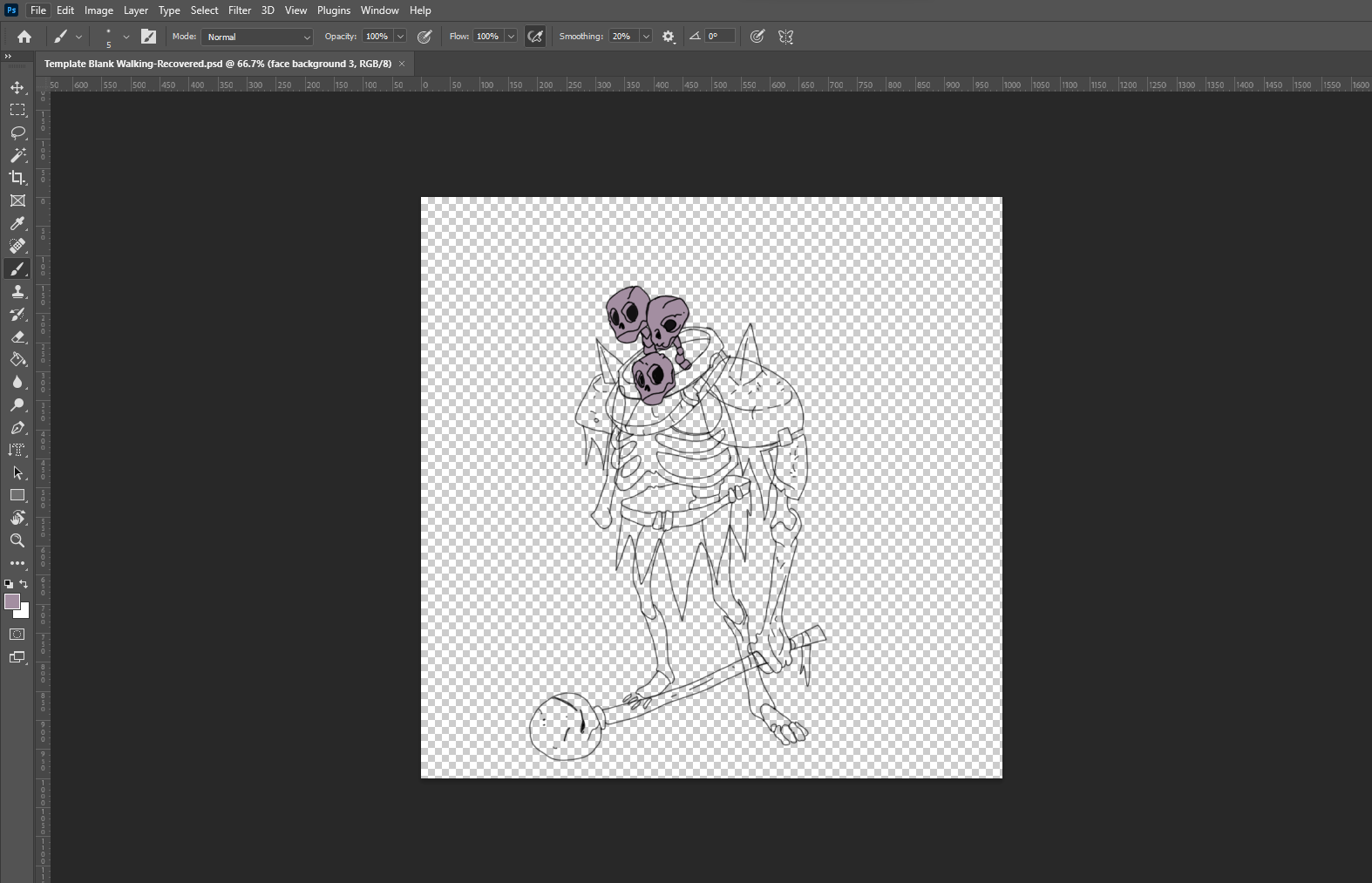The width and height of the screenshot is (1372, 883).
Task: Select the Rotate View hand tool
Action: coord(17,518)
